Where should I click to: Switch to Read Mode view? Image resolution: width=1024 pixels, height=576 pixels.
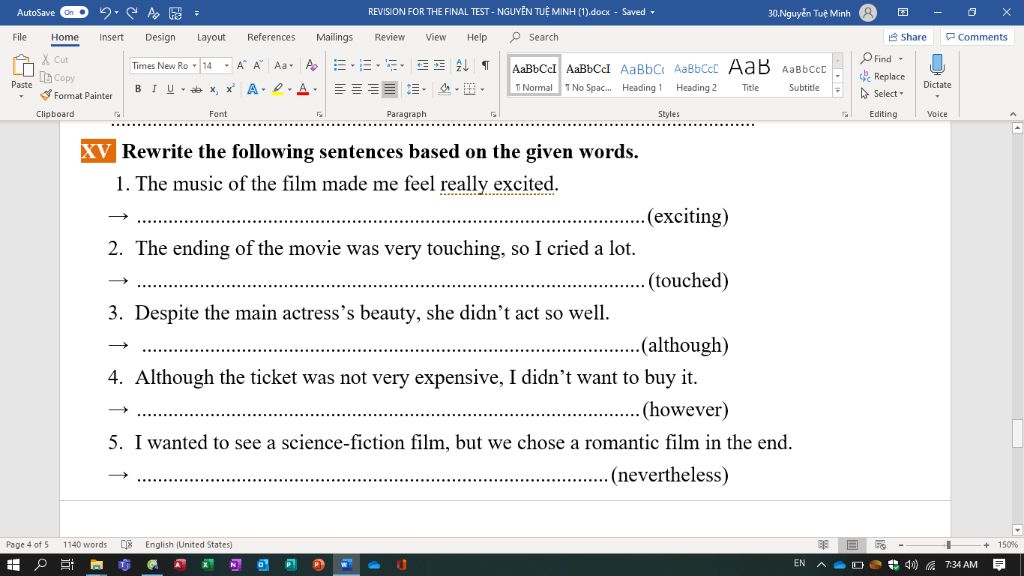pyautogui.click(x=823, y=545)
